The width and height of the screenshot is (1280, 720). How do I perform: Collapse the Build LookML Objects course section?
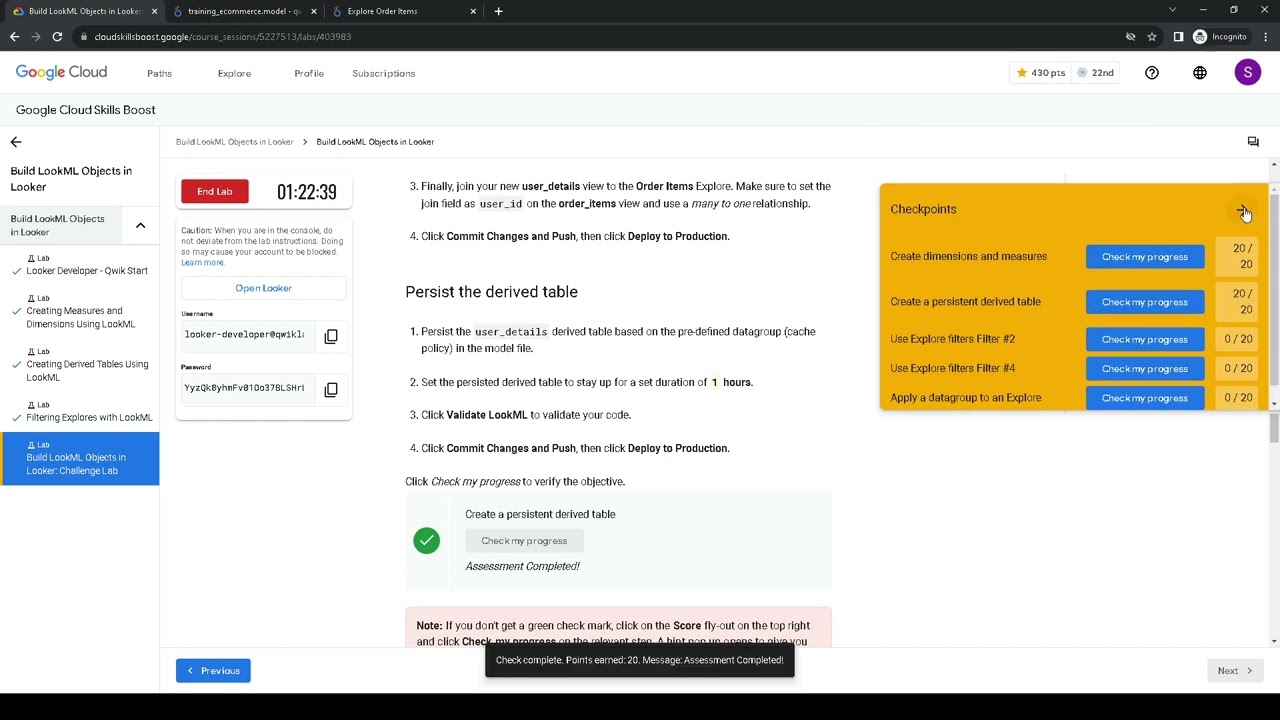[140, 225]
